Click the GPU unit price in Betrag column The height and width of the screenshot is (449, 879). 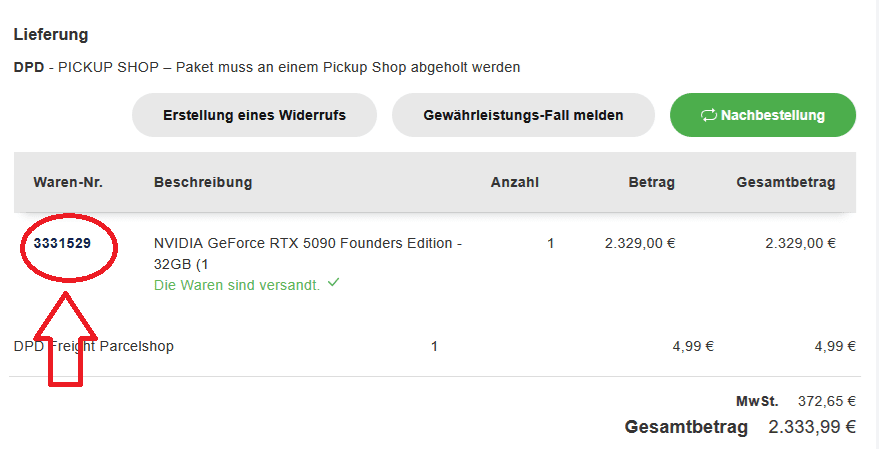coord(640,243)
